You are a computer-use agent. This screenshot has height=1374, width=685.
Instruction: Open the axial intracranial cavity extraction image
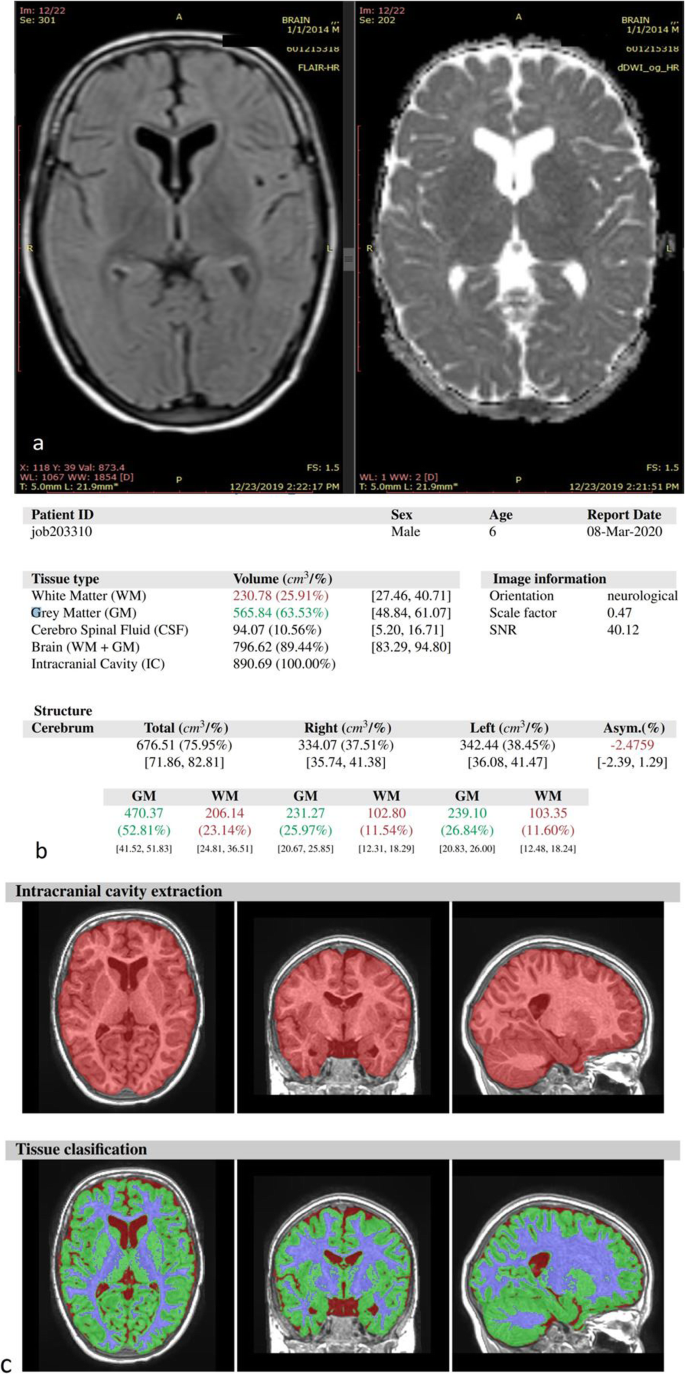point(127,1008)
